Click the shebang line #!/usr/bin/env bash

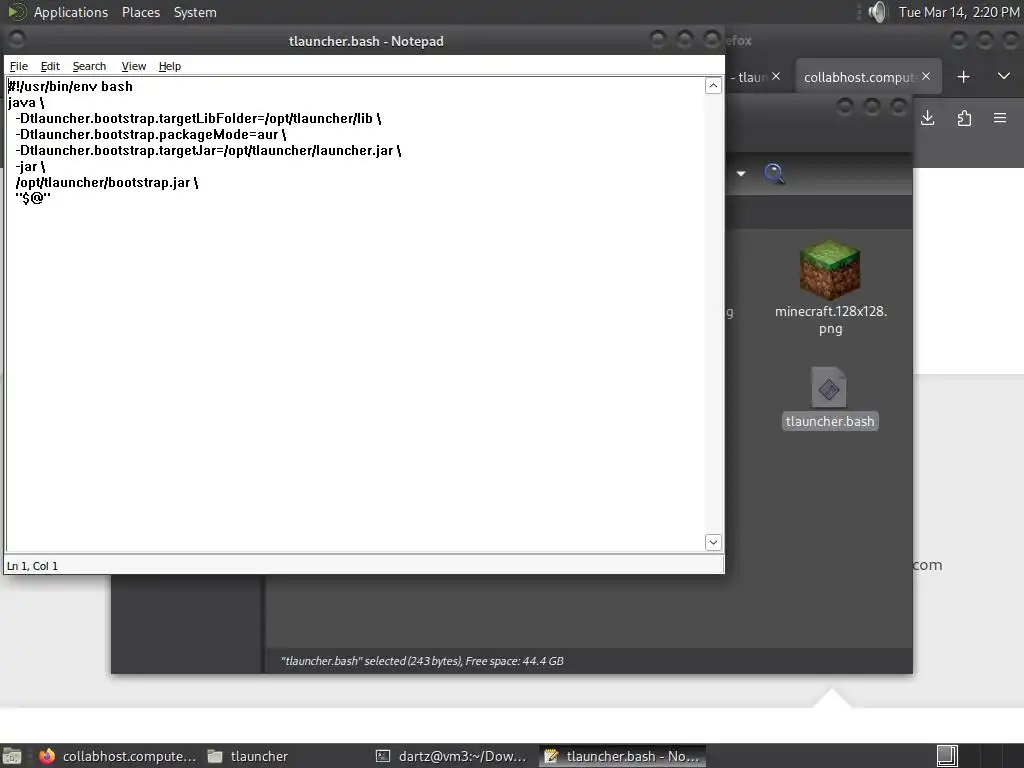pos(71,86)
